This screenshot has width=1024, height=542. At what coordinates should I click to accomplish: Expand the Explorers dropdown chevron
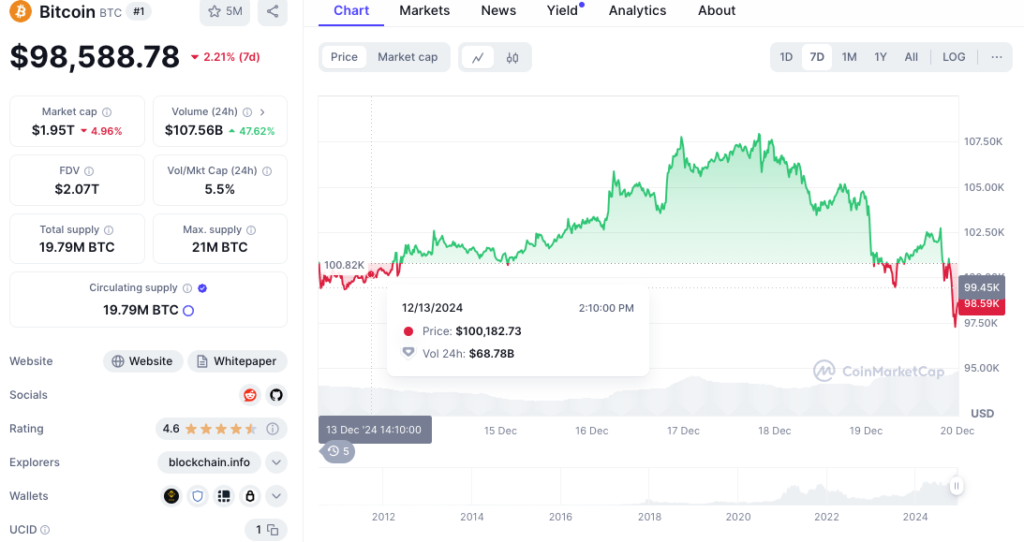point(276,462)
